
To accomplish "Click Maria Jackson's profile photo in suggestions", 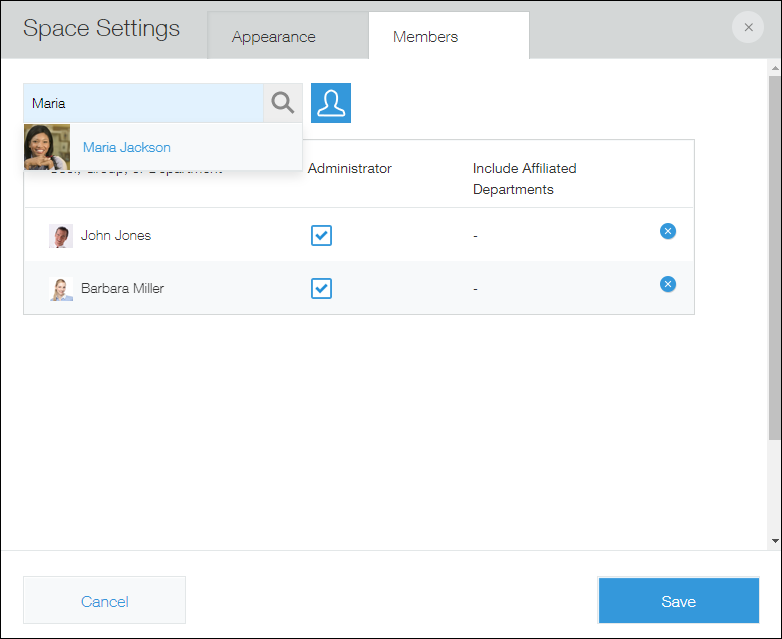I will tap(47, 147).
